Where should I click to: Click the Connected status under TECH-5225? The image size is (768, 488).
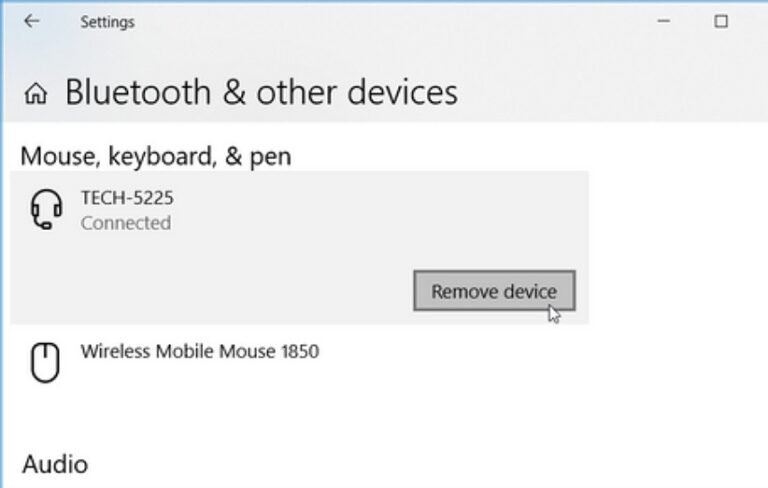(126, 223)
